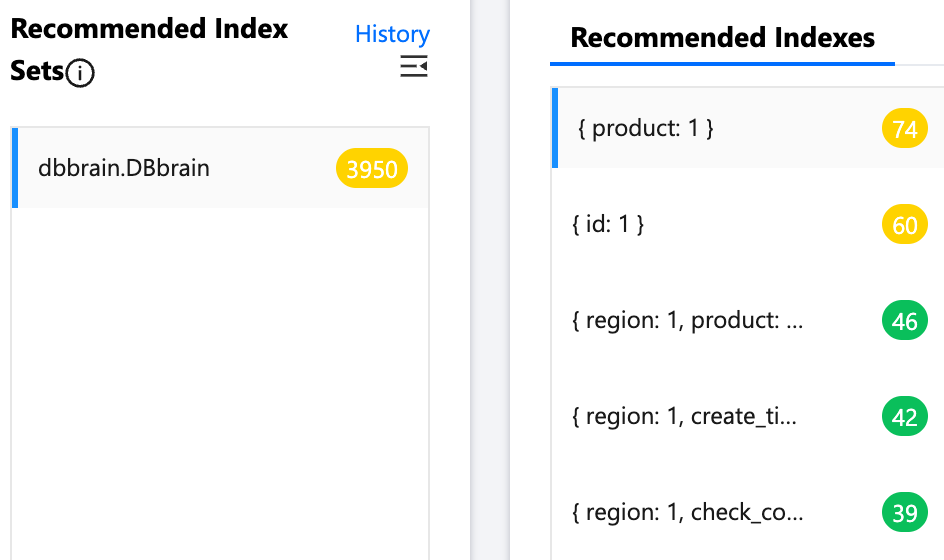Click the green 42 score badge

905,416
